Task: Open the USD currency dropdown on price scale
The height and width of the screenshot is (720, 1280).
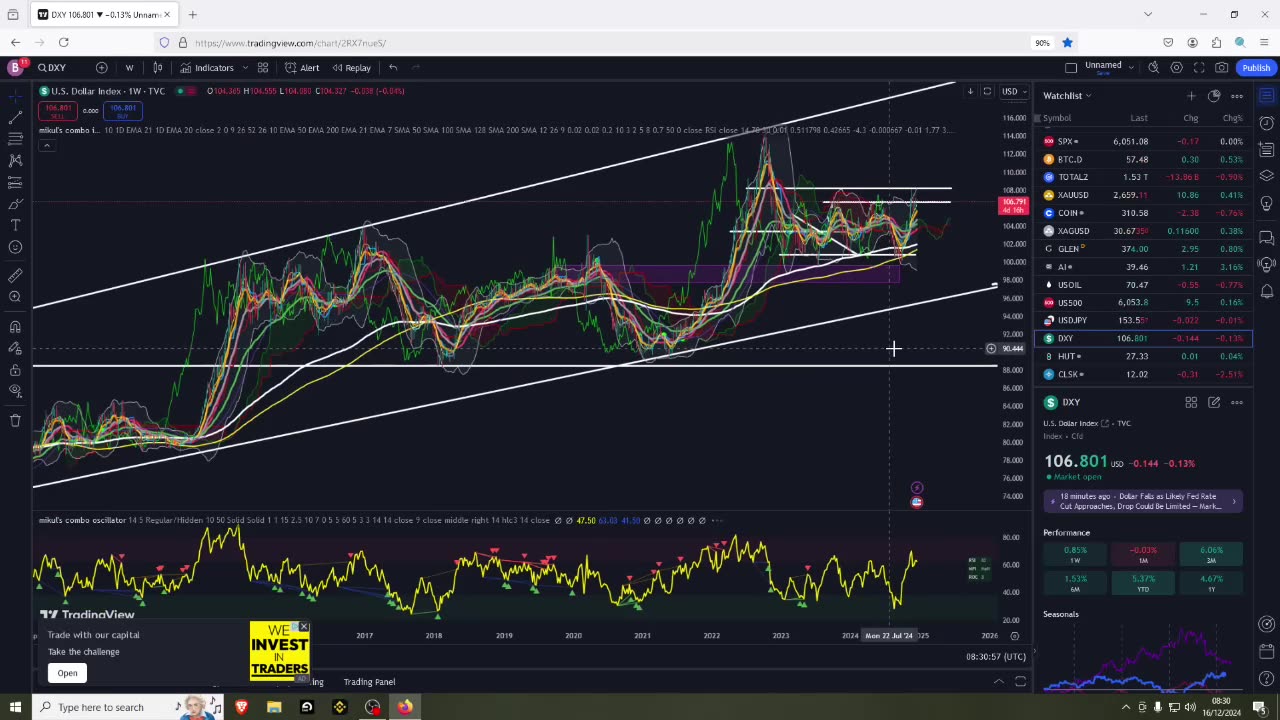Action: 1014,91
